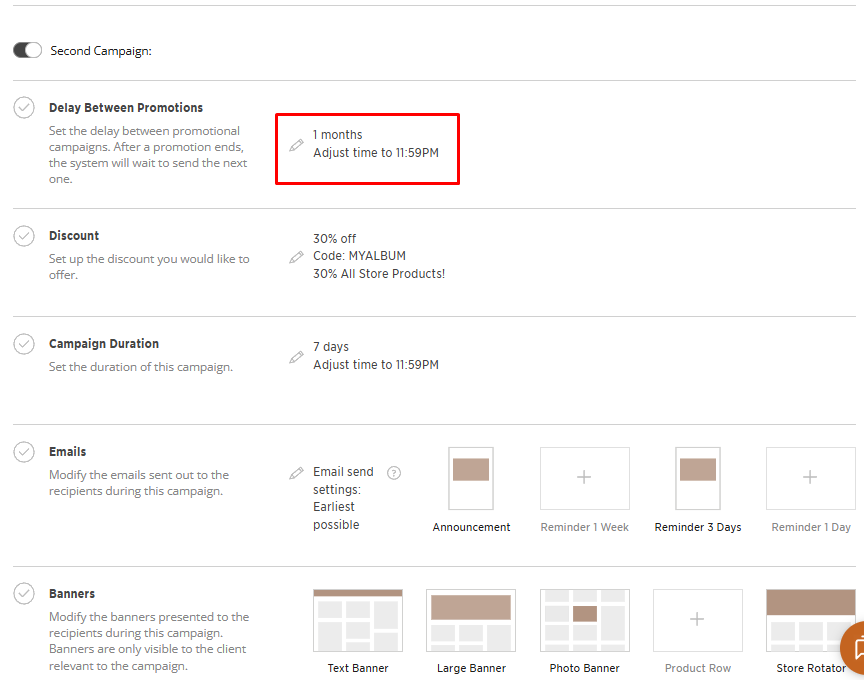Click the help question mark icon
The image size is (864, 680).
click(x=394, y=473)
